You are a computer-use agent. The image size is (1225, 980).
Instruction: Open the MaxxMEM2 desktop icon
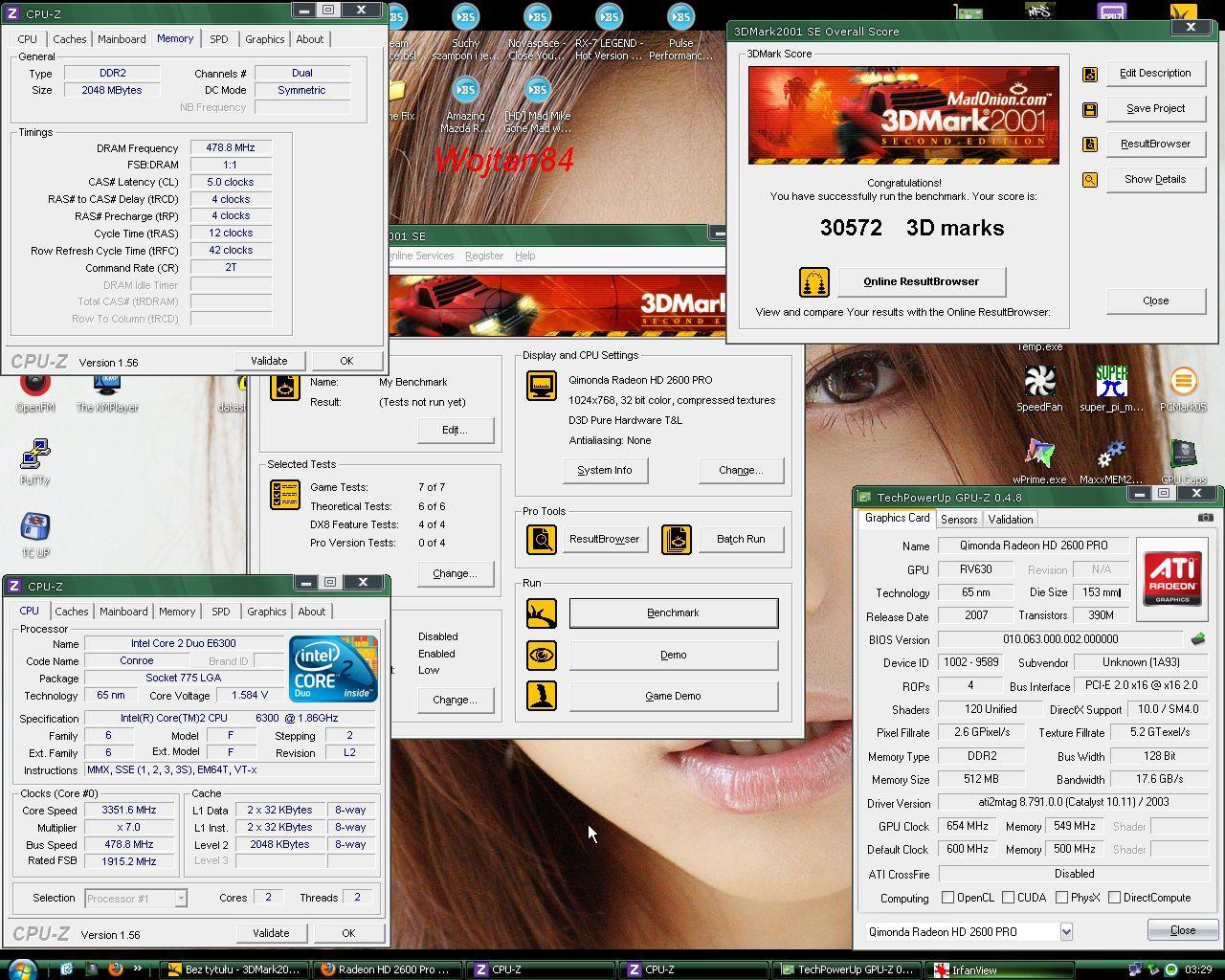(1111, 461)
